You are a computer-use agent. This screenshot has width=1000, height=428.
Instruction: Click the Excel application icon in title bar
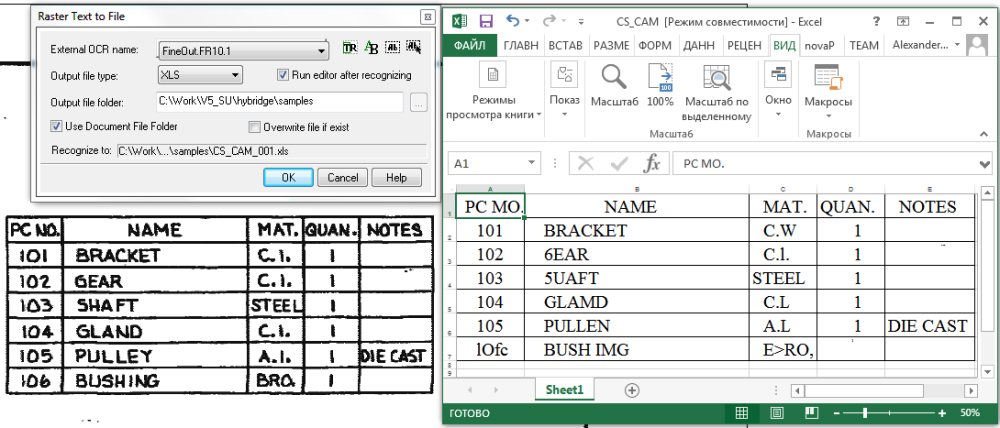coord(459,21)
